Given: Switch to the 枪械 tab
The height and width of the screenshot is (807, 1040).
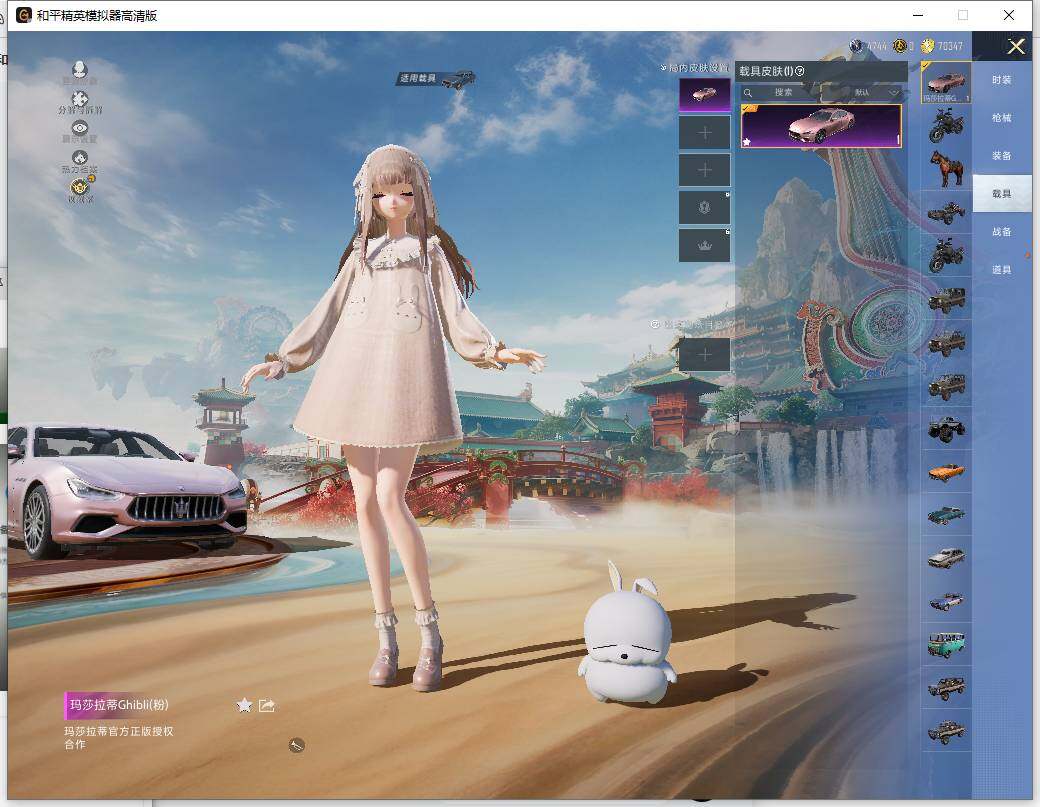Looking at the screenshot, I should pyautogui.click(x=1001, y=118).
